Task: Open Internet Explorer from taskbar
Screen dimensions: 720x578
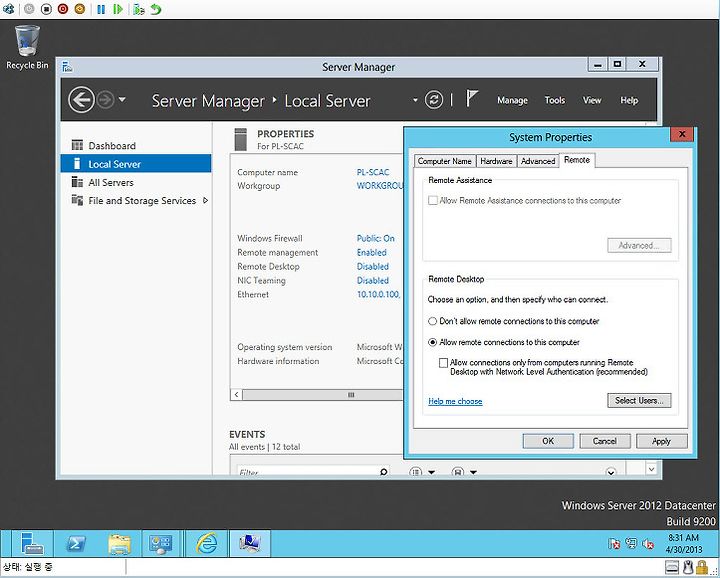Action: pos(207,544)
